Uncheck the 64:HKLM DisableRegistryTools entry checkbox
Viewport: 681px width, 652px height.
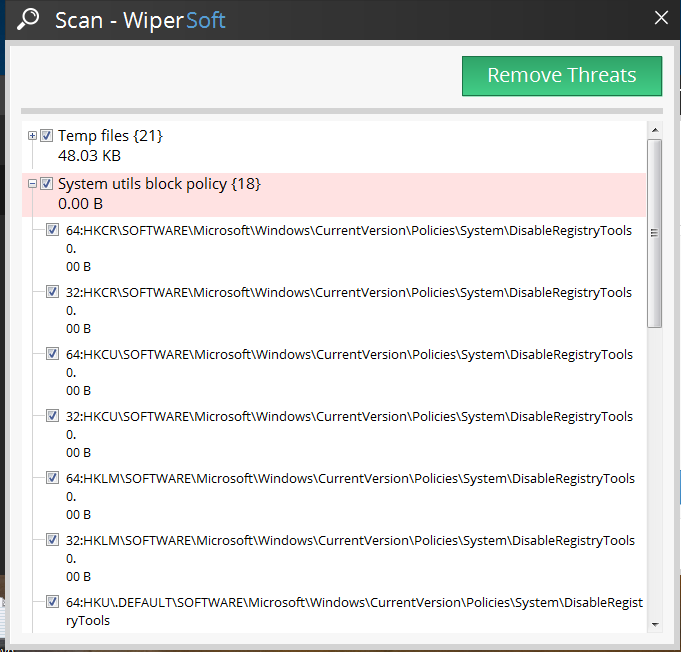[53, 478]
